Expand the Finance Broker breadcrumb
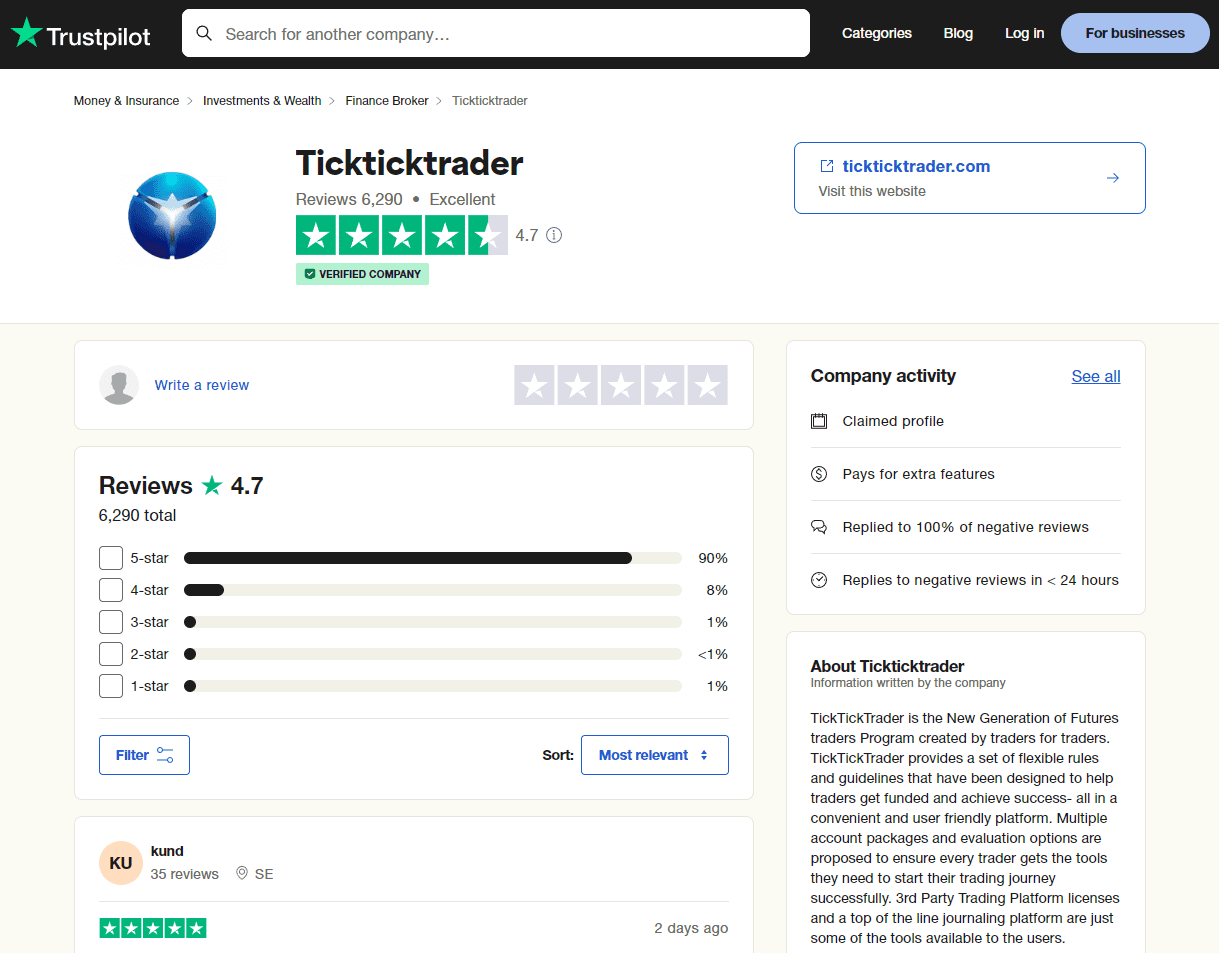This screenshot has width=1219, height=953. click(387, 100)
